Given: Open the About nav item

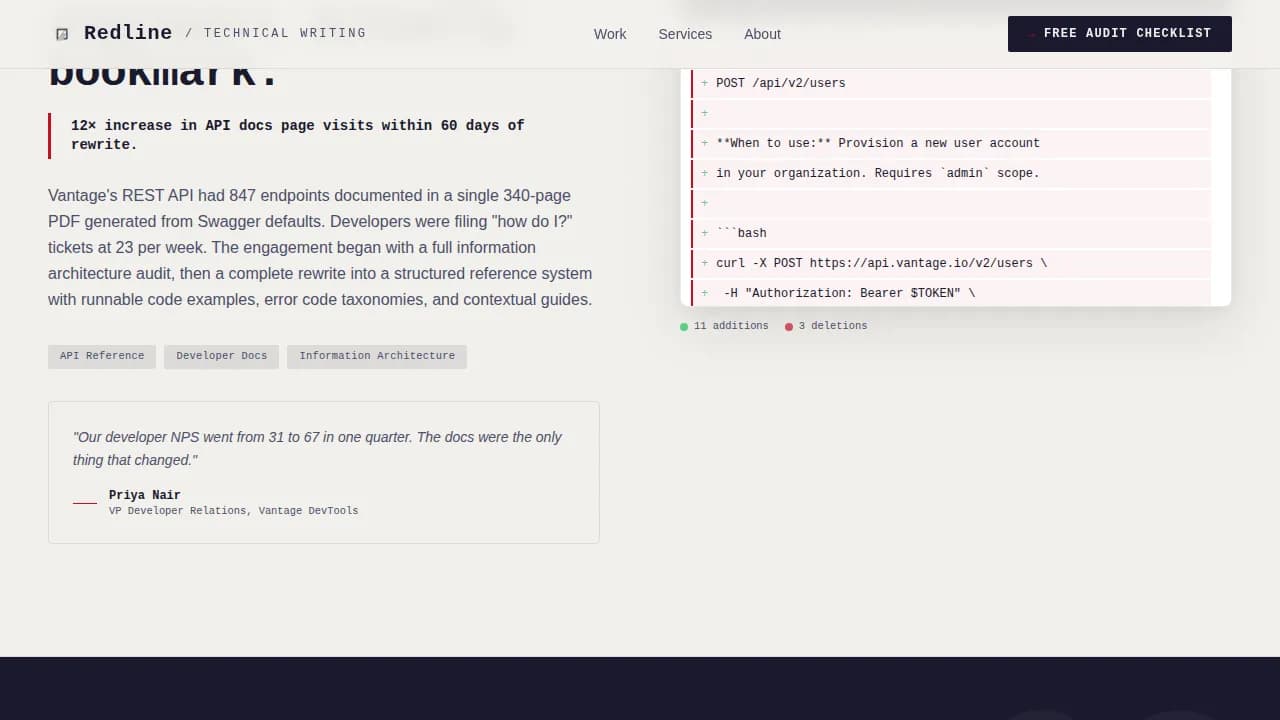Looking at the screenshot, I should coord(762,34).
